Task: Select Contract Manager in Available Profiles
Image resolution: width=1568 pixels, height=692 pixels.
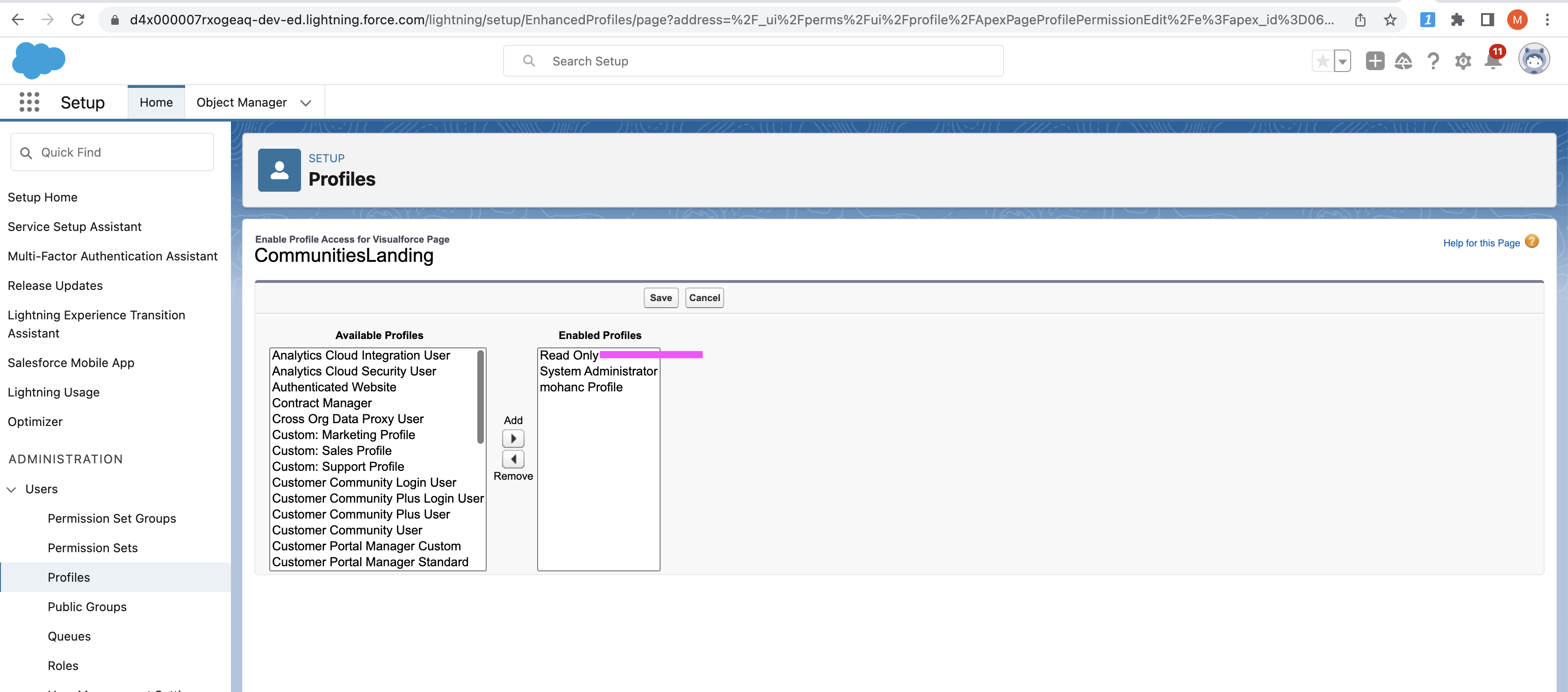Action: [x=321, y=403]
